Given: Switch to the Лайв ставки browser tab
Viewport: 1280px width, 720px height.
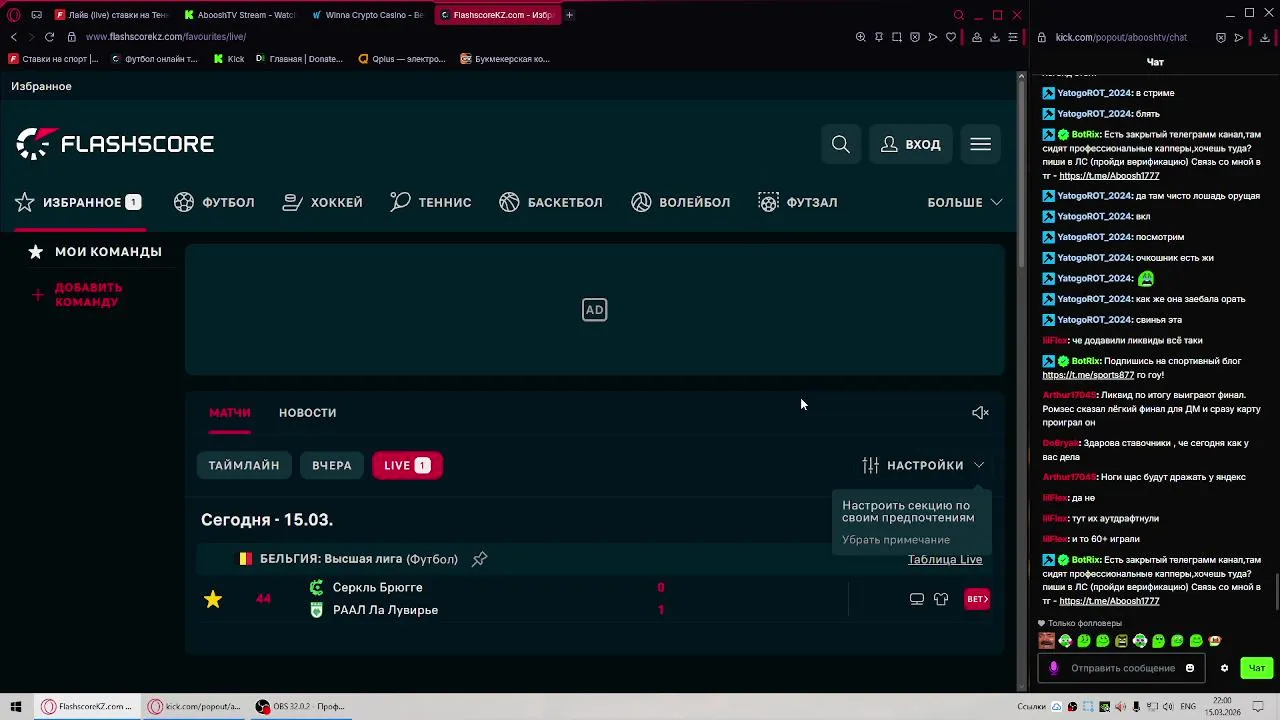Looking at the screenshot, I should 112,15.
